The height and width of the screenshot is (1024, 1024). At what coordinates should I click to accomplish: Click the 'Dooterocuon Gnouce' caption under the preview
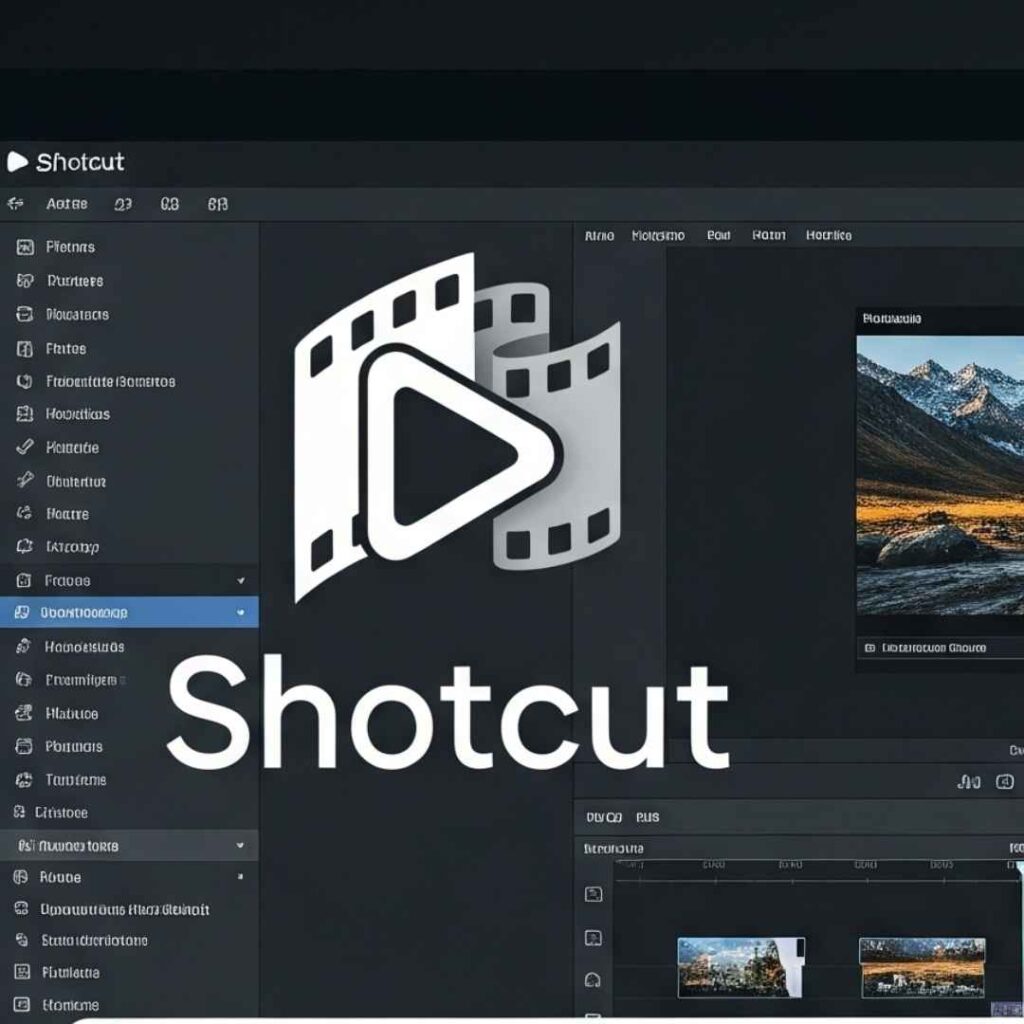tap(933, 648)
